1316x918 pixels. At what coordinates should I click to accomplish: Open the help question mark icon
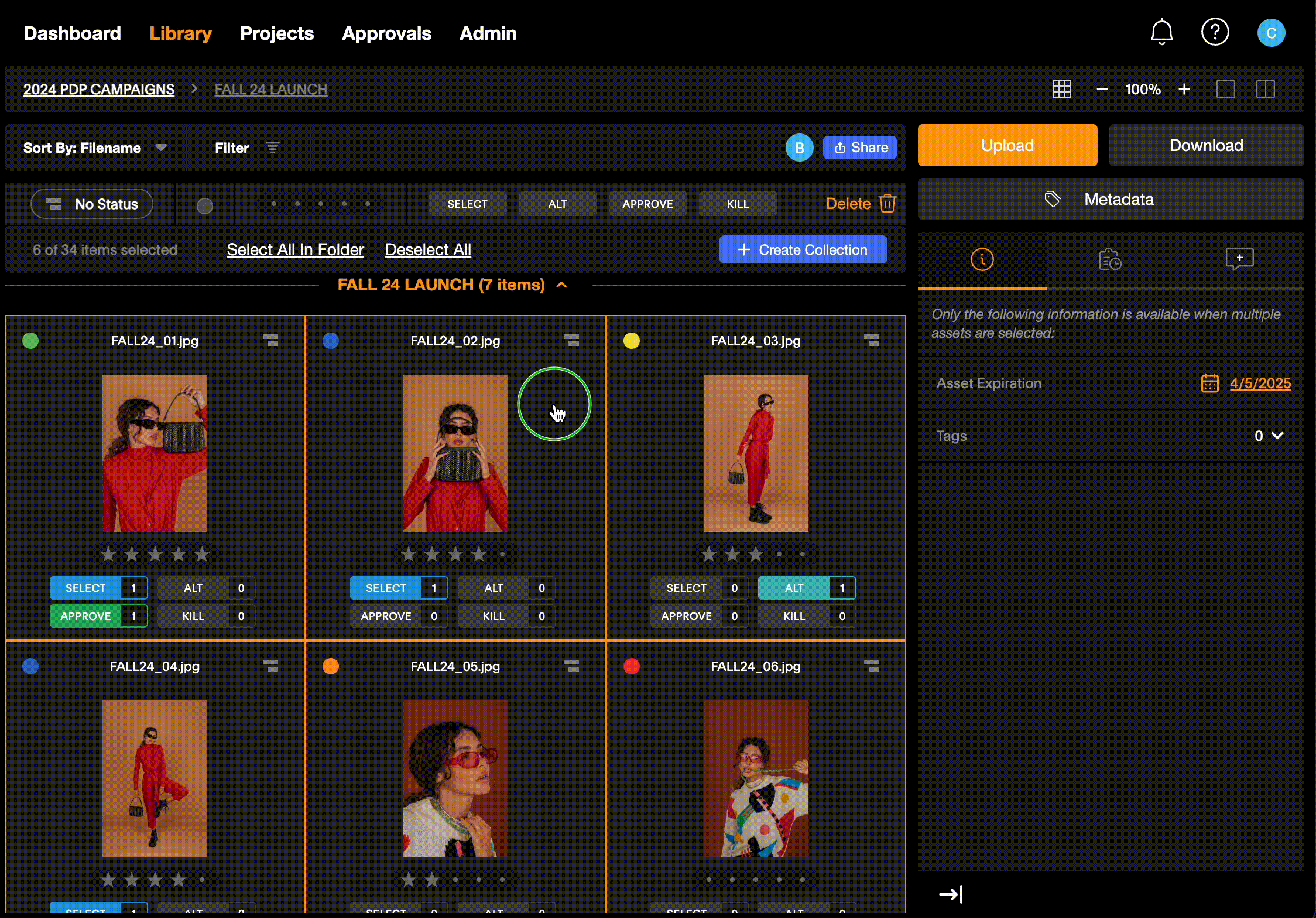1215,32
